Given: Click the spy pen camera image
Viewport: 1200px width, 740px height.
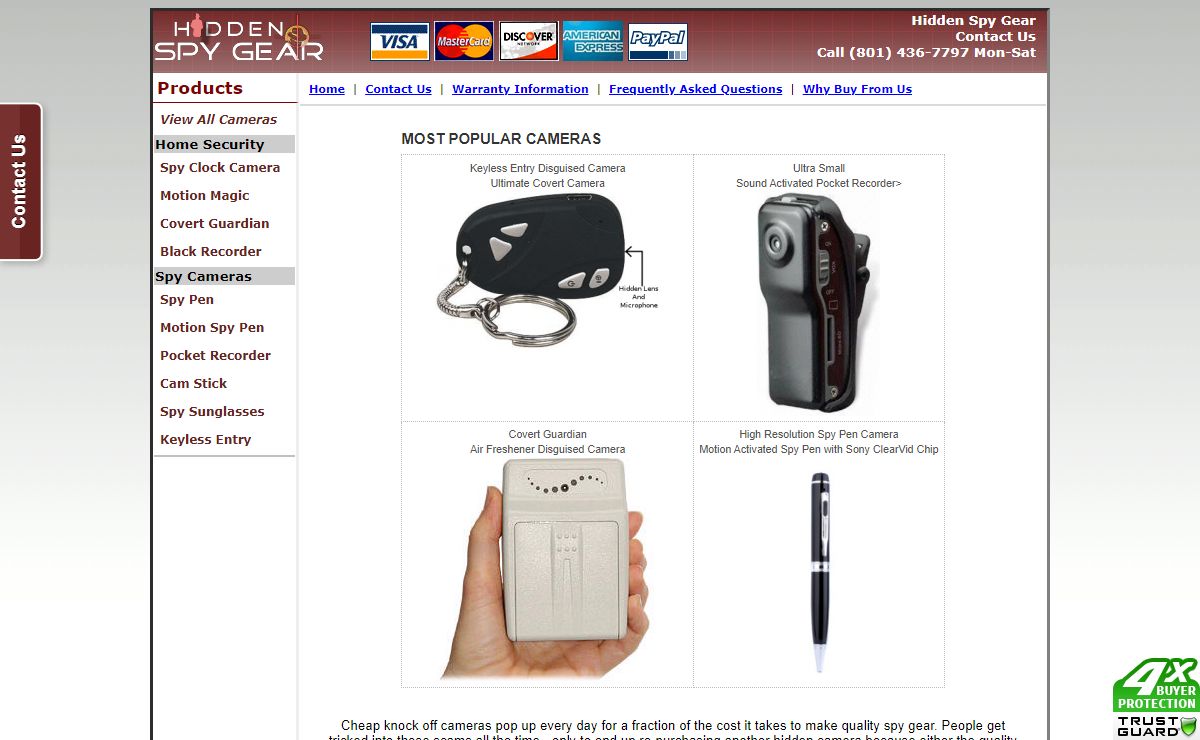Looking at the screenshot, I should click(x=820, y=572).
